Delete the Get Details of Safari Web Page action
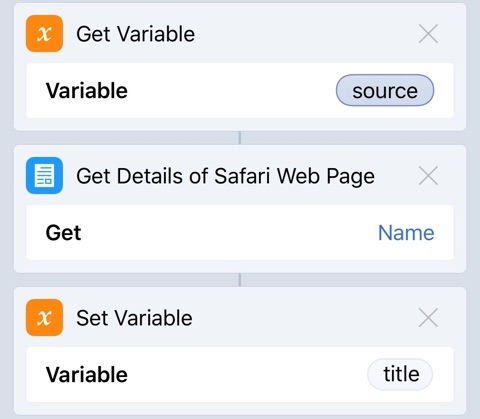This screenshot has height=419, width=480. (x=428, y=176)
